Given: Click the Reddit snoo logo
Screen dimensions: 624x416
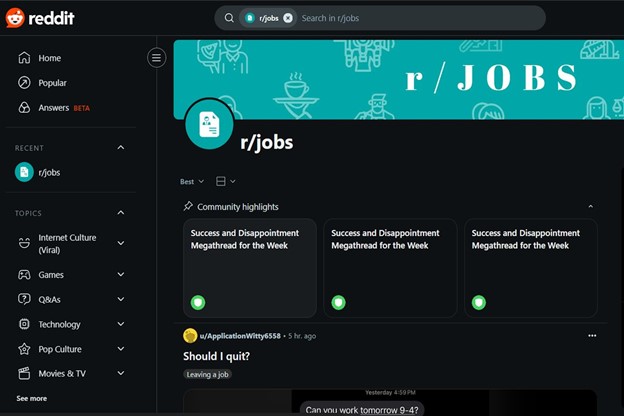Looking at the screenshot, I should point(15,18).
